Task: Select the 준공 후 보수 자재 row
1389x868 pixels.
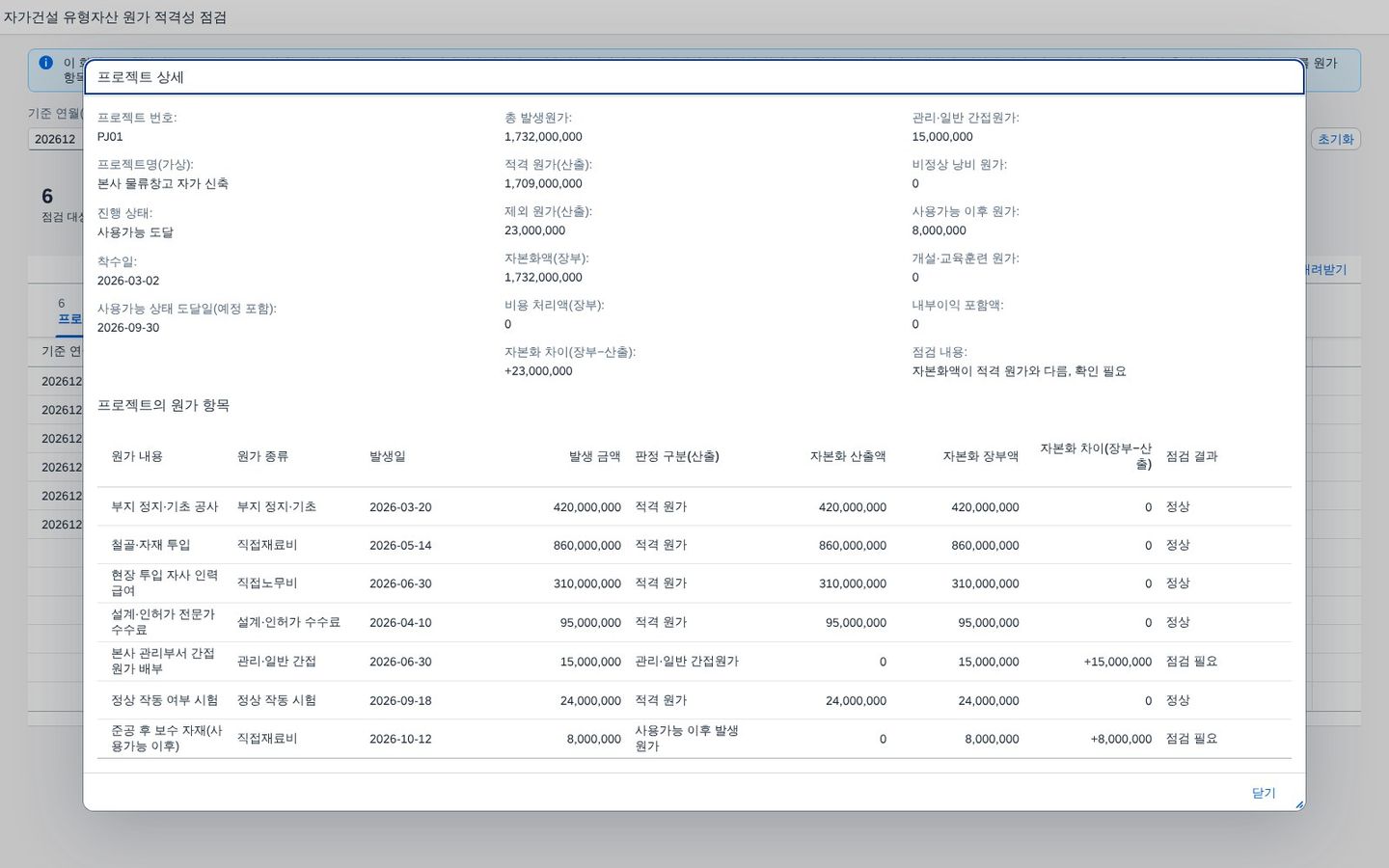Action: click(x=694, y=739)
